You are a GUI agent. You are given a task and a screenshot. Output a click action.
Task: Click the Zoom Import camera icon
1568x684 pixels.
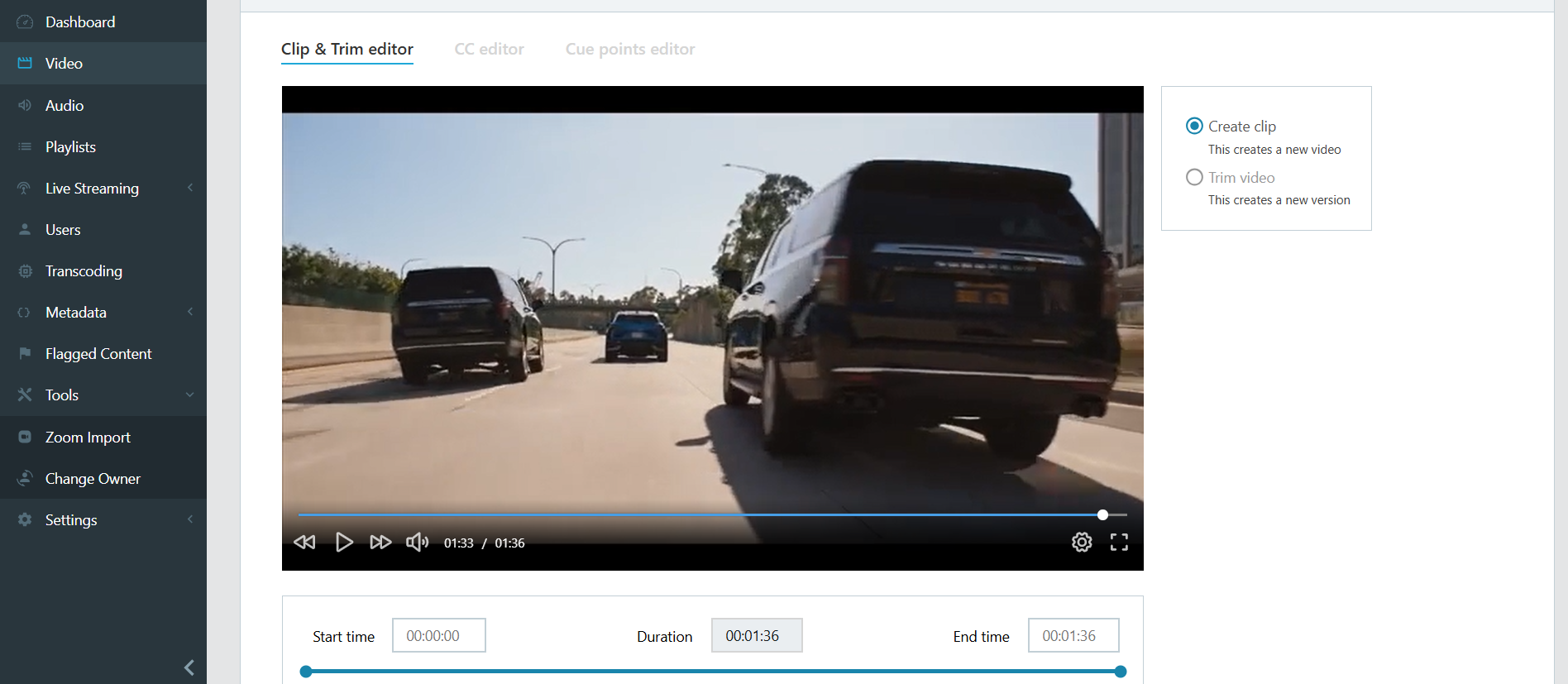point(25,437)
